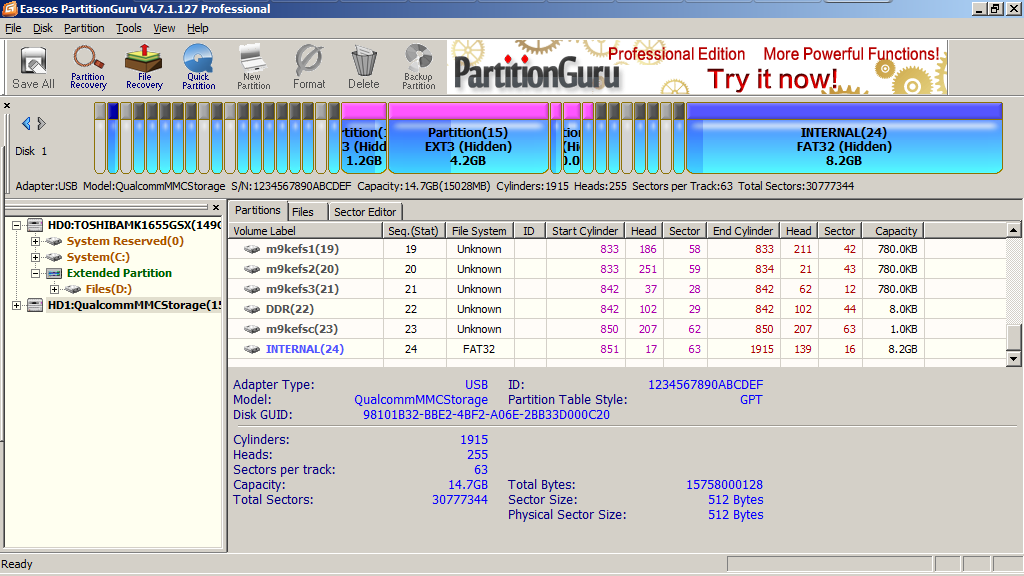Viewport: 1024px width, 576px height.
Task: Sort by End Cylinder column header
Action: 743,231
